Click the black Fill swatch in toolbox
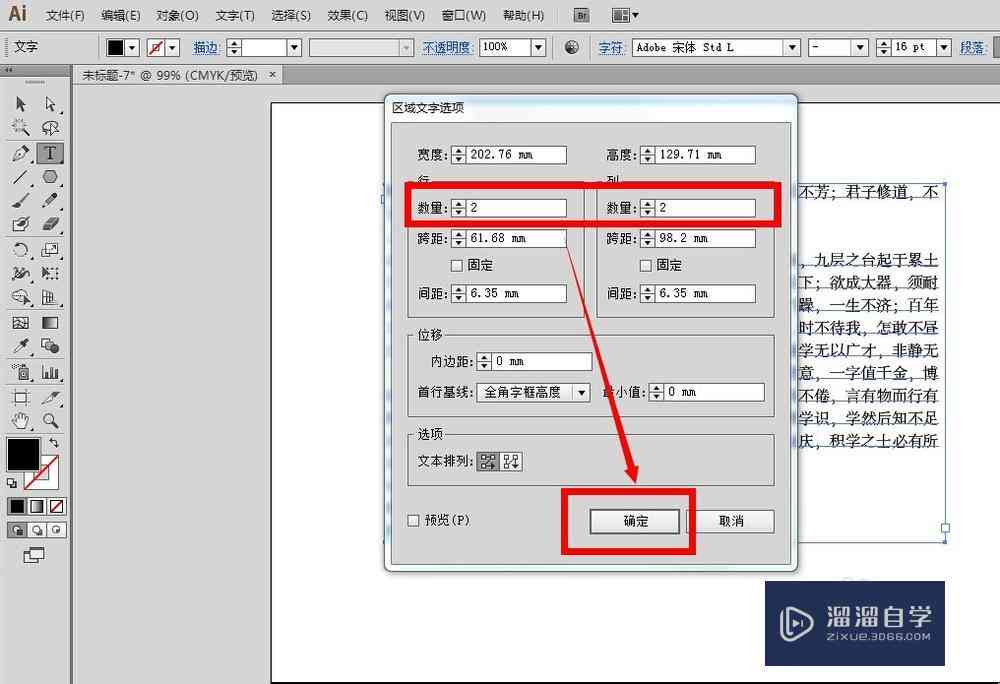This screenshot has width=1000, height=684. tap(23, 455)
